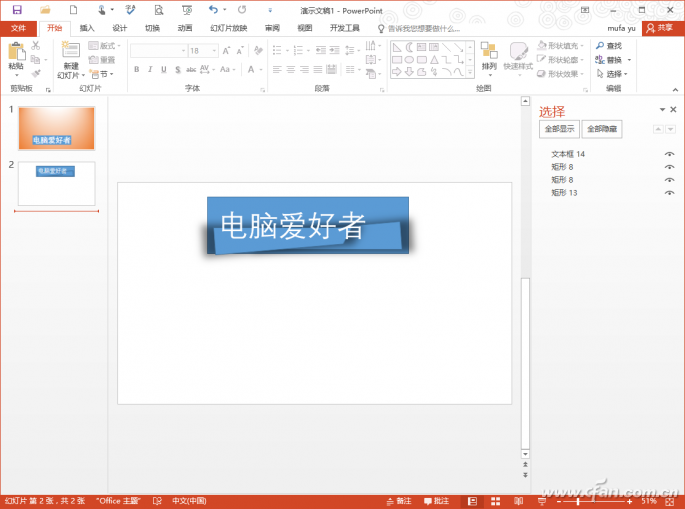Image resolution: width=685 pixels, height=509 pixels.
Task: Toggle visibility of second 矩形 8 item
Action: pos(669,180)
